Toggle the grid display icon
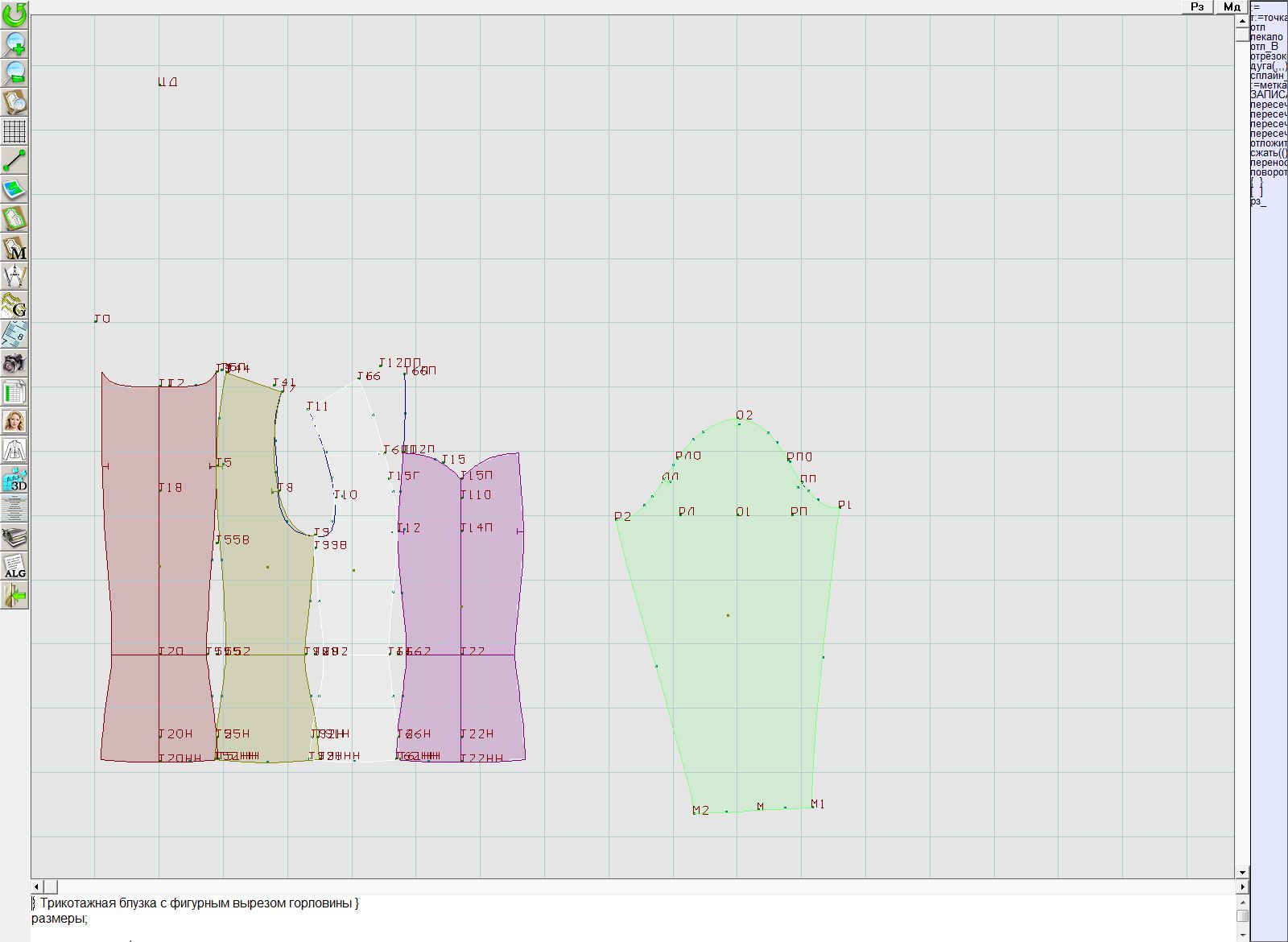Screen dimensions: 1288x942 [14, 131]
